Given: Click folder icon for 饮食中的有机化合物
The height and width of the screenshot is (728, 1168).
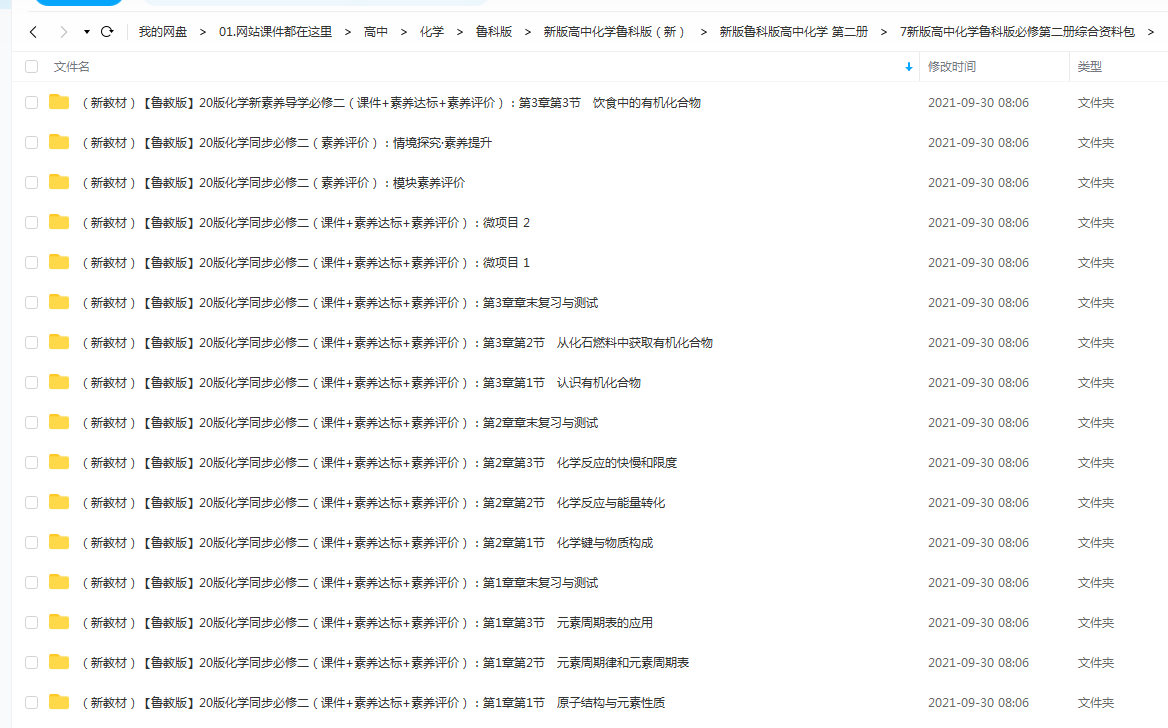Looking at the screenshot, I should (59, 102).
